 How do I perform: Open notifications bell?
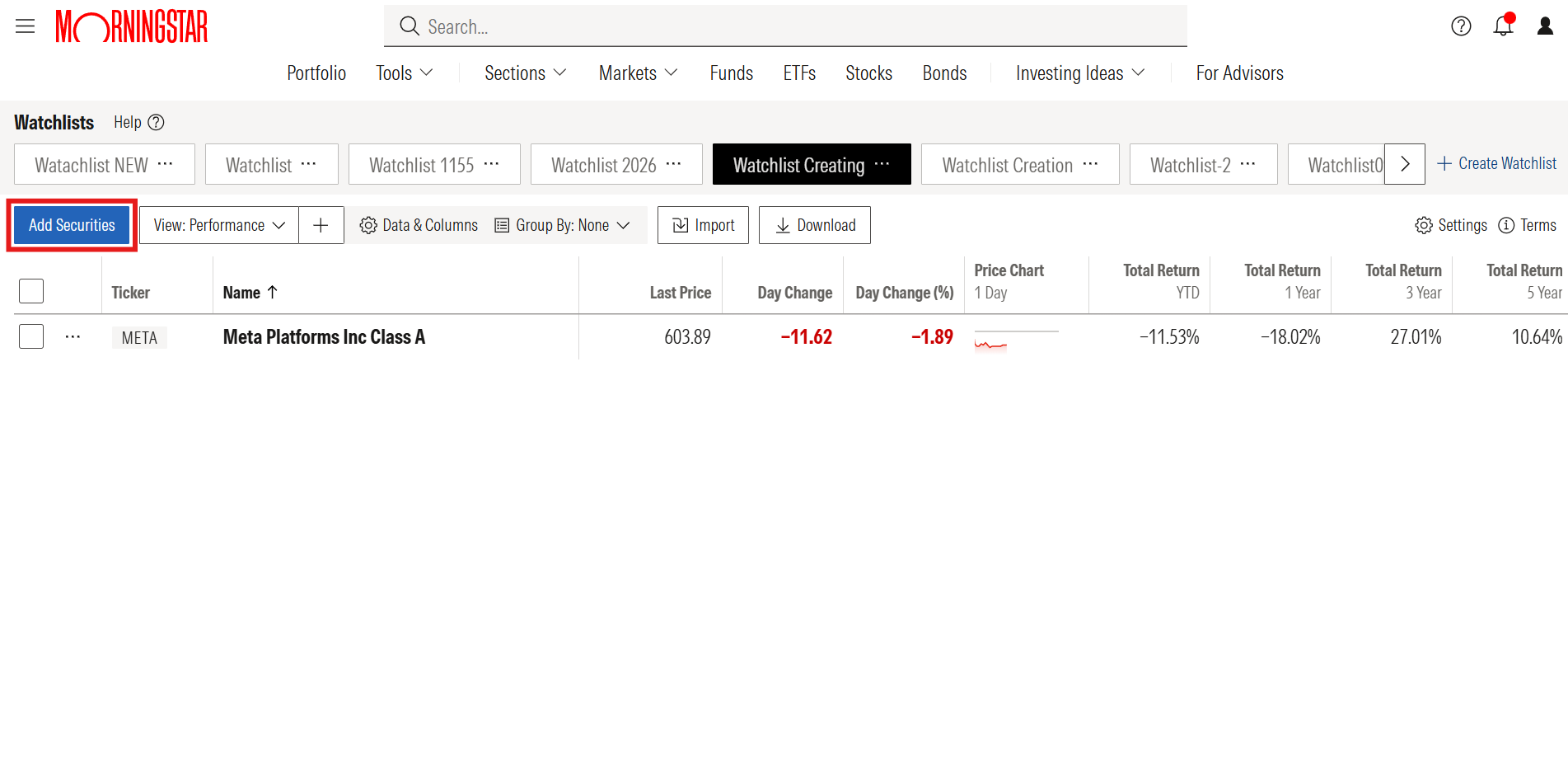(1504, 26)
